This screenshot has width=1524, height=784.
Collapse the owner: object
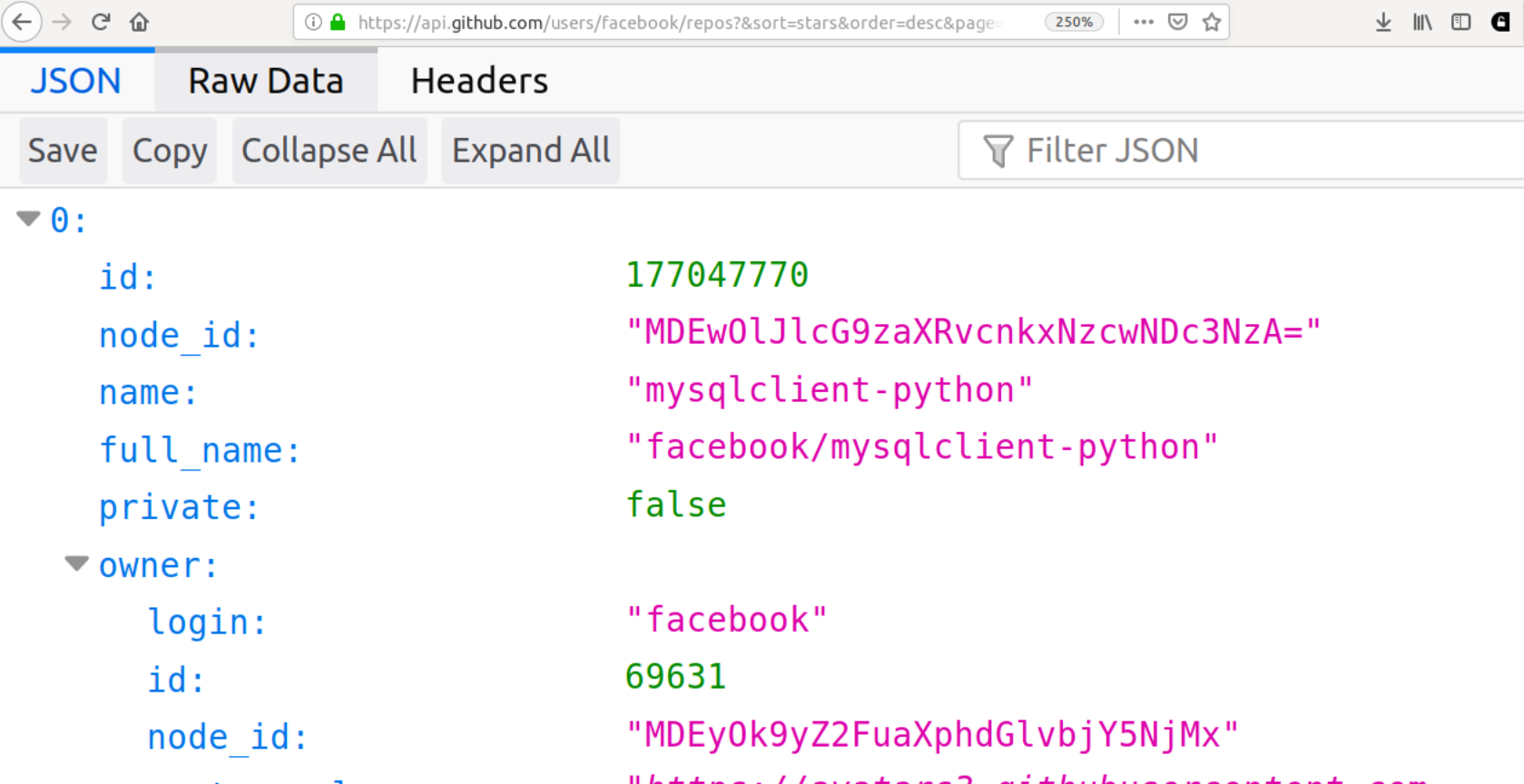click(77, 563)
